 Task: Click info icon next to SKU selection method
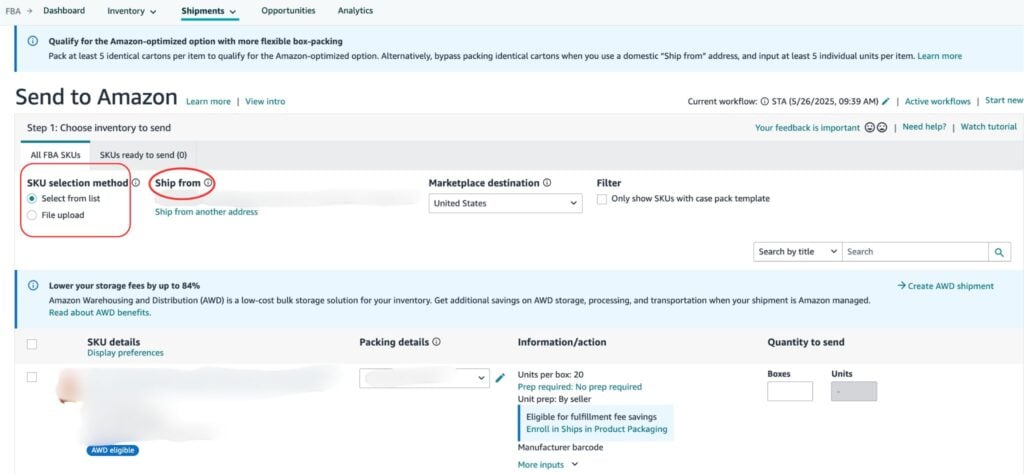[136, 183]
